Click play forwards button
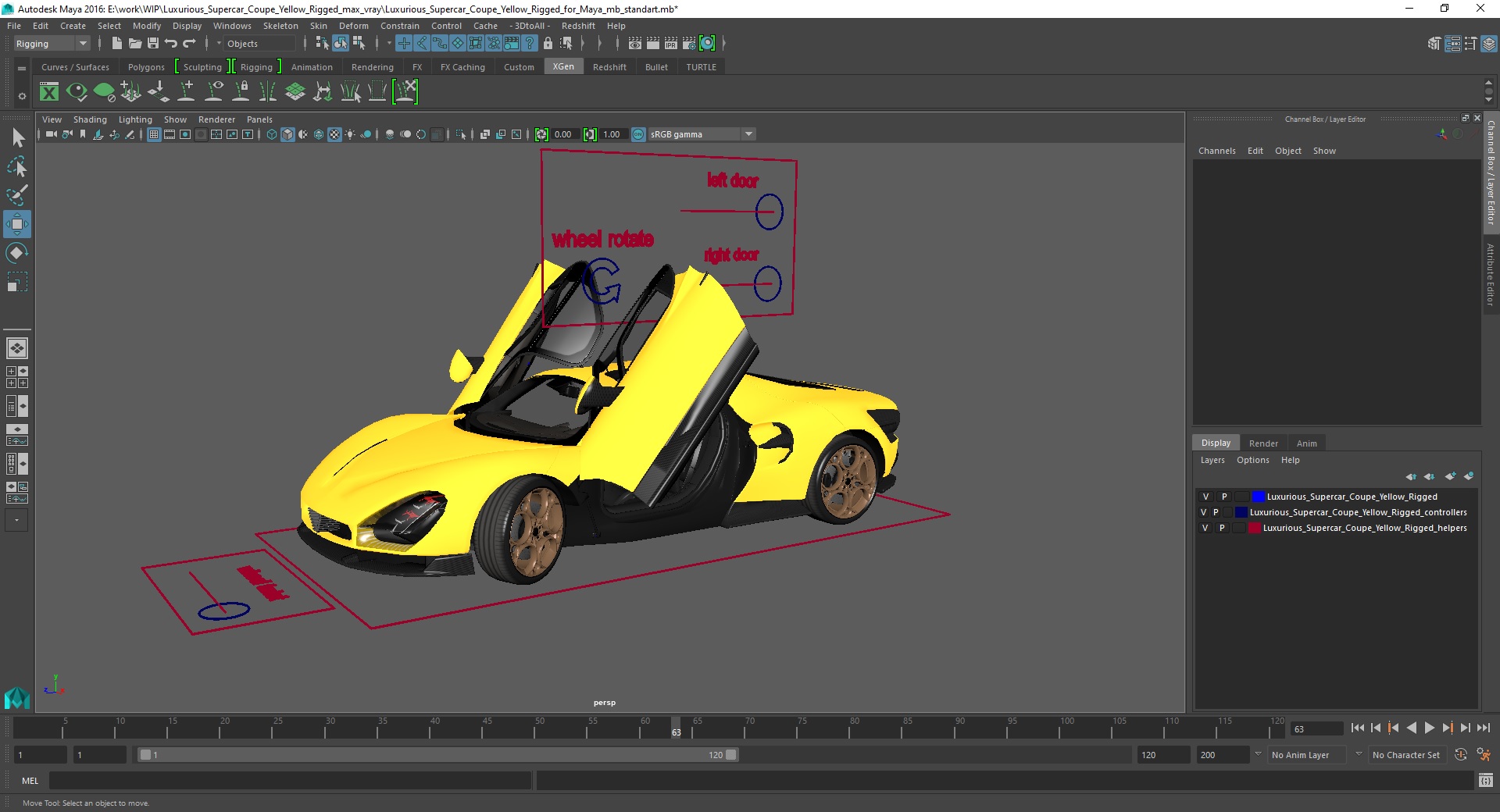This screenshot has height=812, width=1500. coord(1429,728)
